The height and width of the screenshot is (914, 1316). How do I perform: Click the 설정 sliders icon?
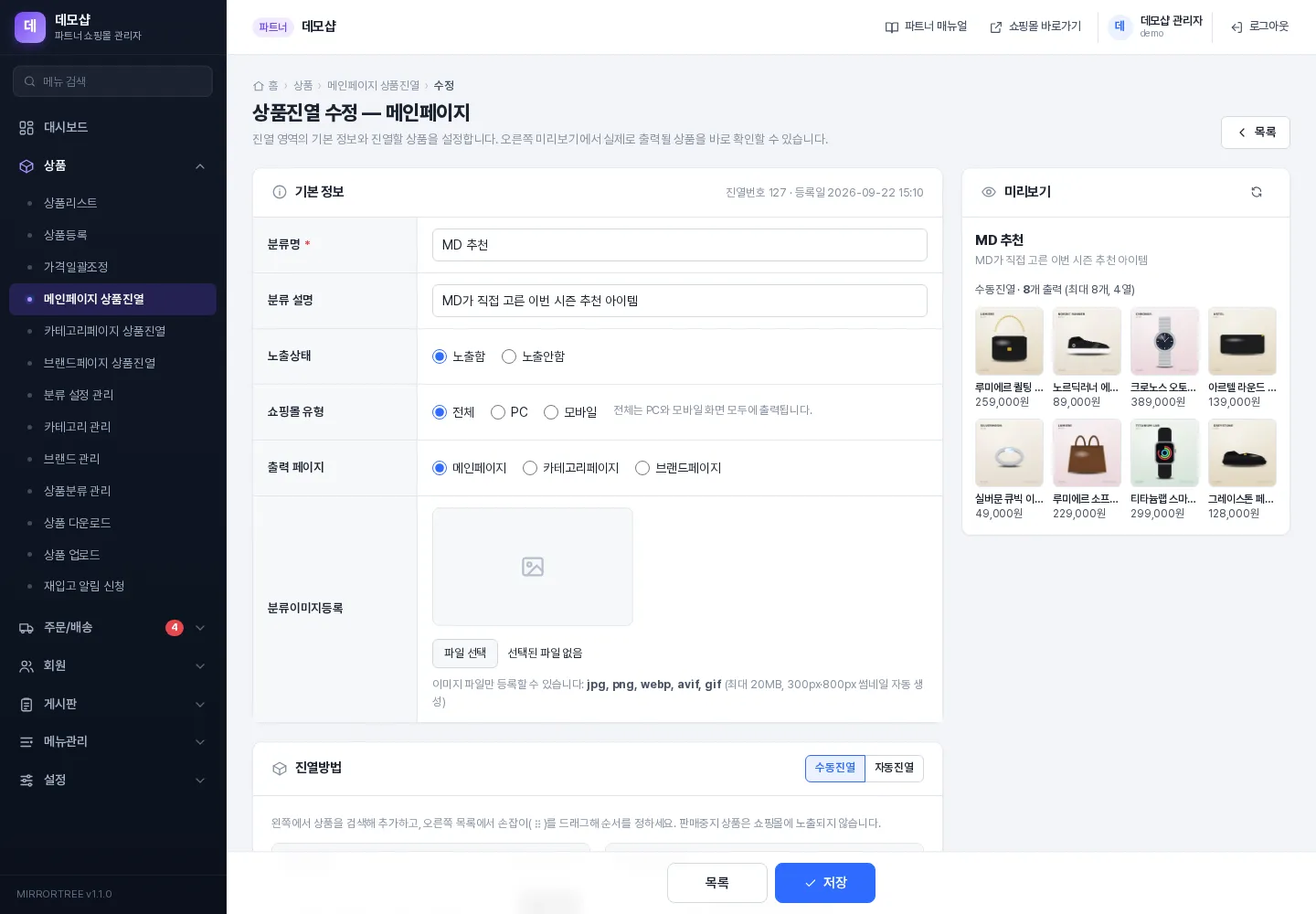pos(27,781)
